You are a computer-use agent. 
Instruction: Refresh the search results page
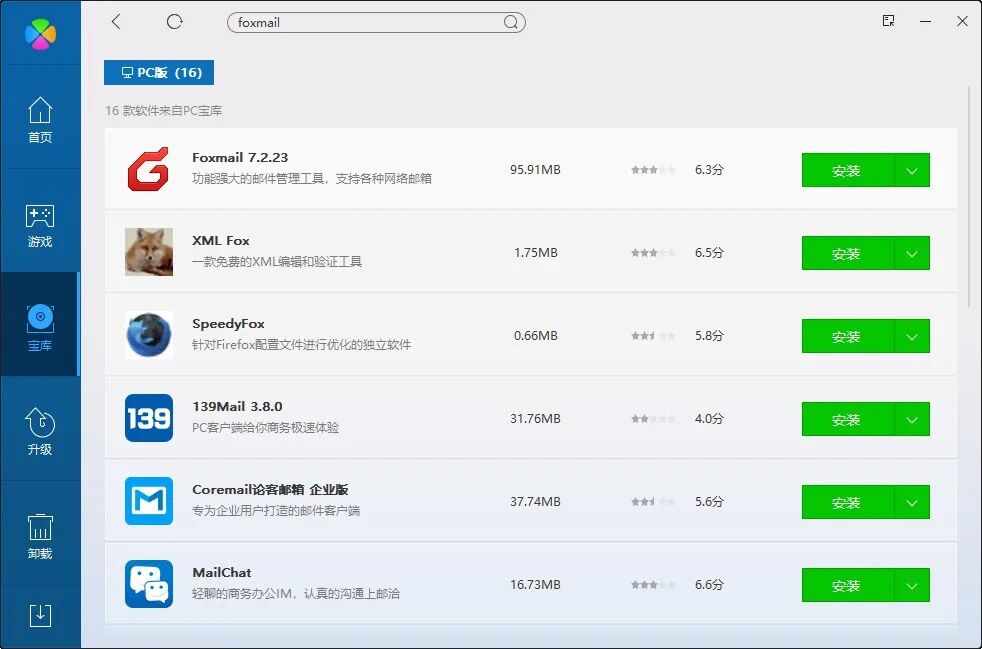pyautogui.click(x=174, y=22)
